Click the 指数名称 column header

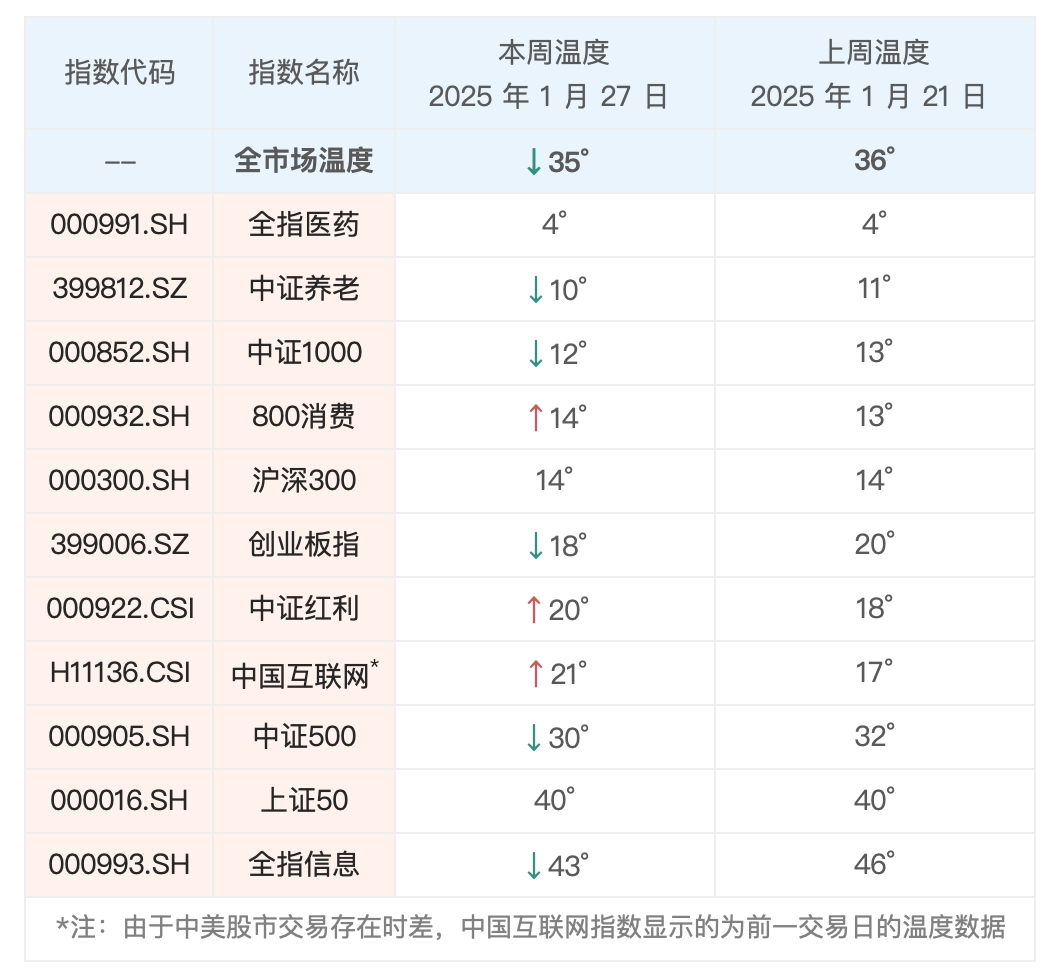[304, 73]
